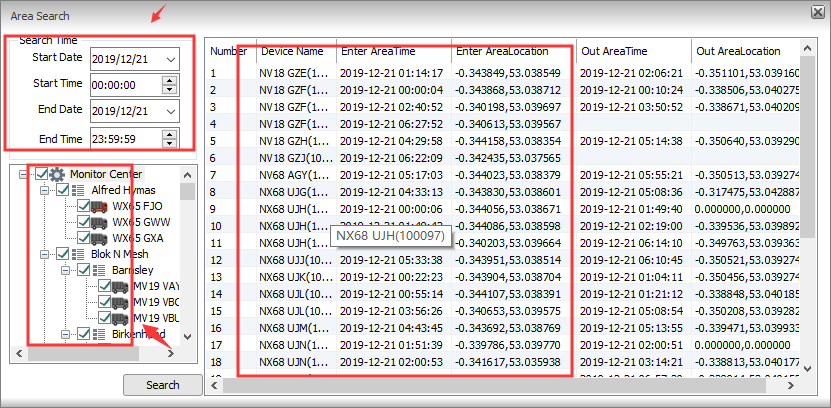Click the truck icon beside WX65 GWW
The width and height of the screenshot is (831, 408).
[x=99, y=222]
